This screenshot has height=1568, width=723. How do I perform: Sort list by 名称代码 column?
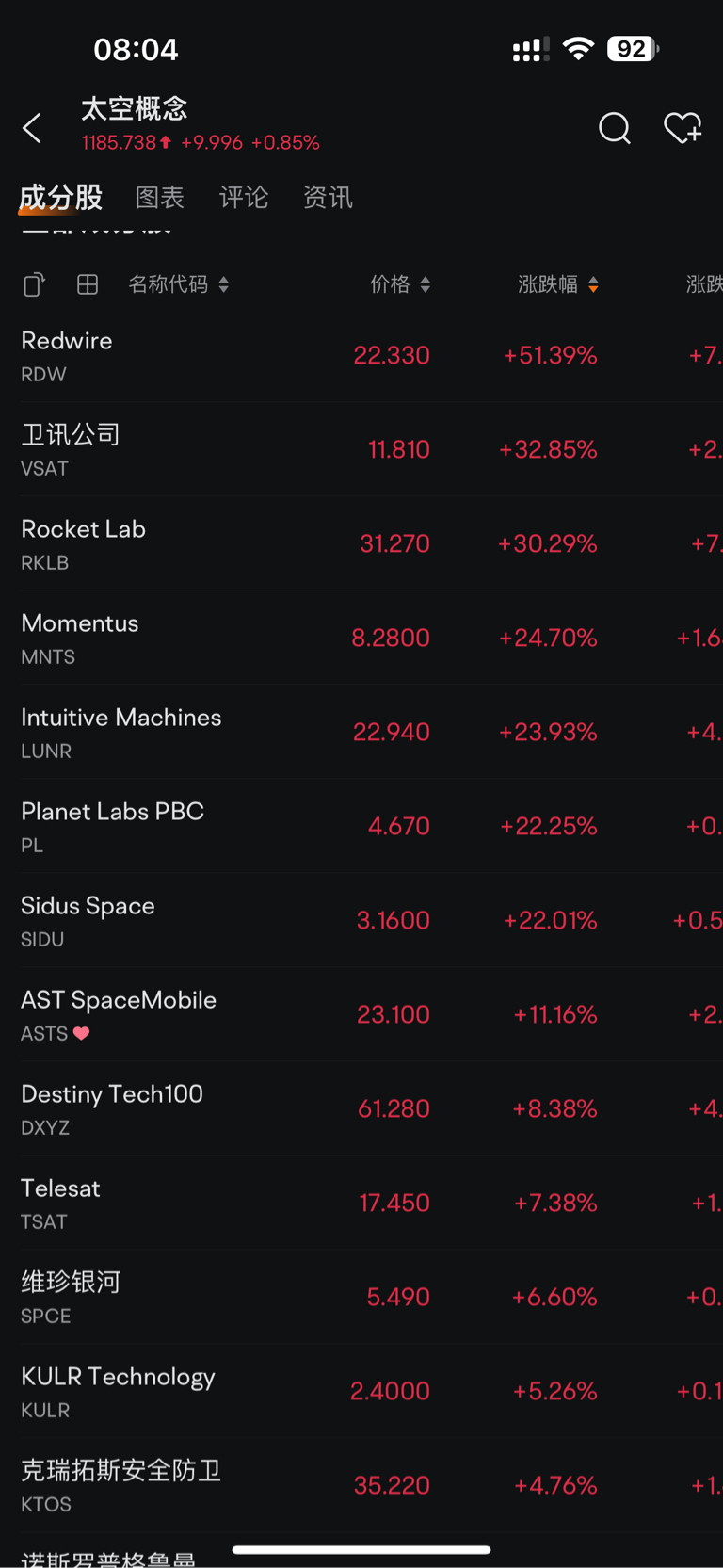(x=178, y=284)
